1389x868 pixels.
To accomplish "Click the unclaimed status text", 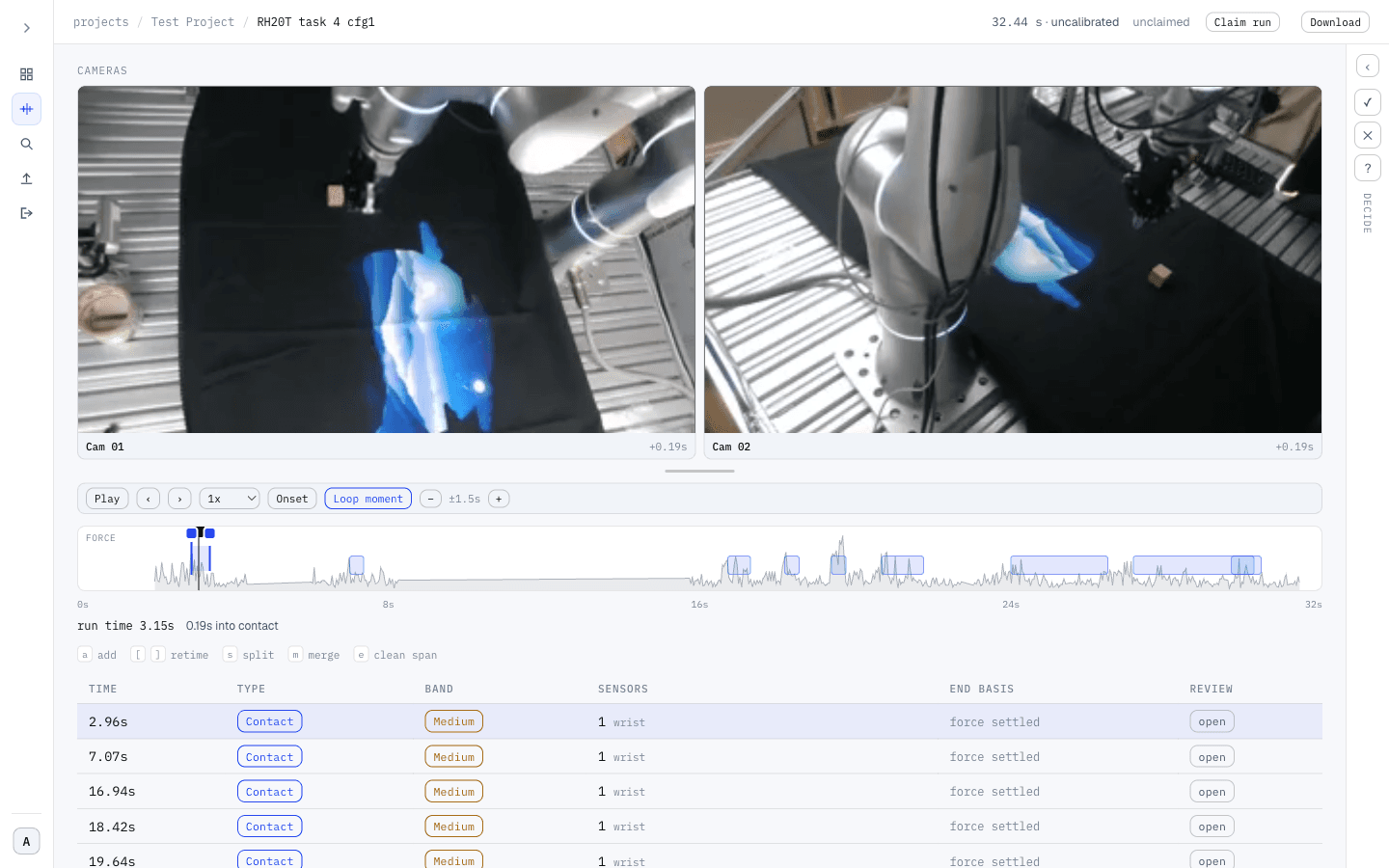I will (x=1161, y=22).
